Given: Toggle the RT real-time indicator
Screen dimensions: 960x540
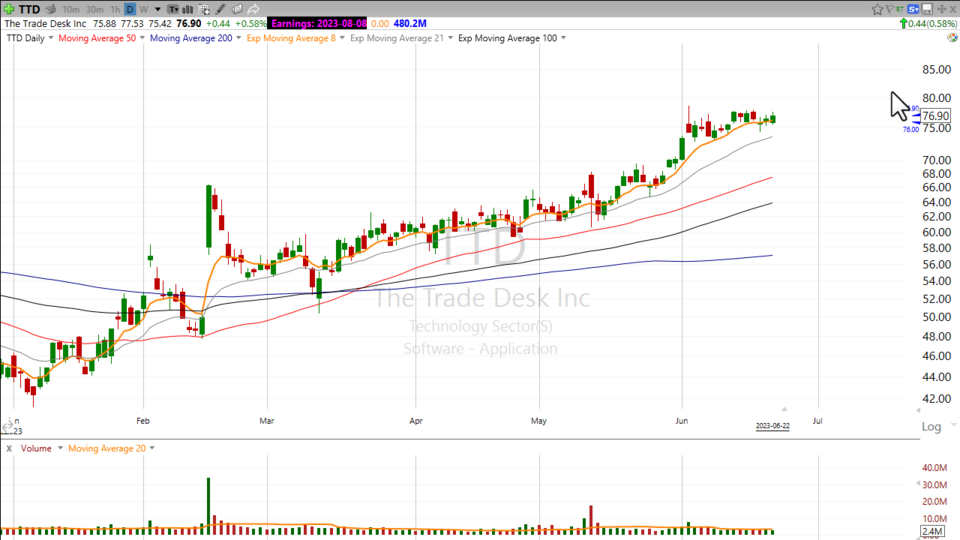Looking at the screenshot, I should pos(900,9).
